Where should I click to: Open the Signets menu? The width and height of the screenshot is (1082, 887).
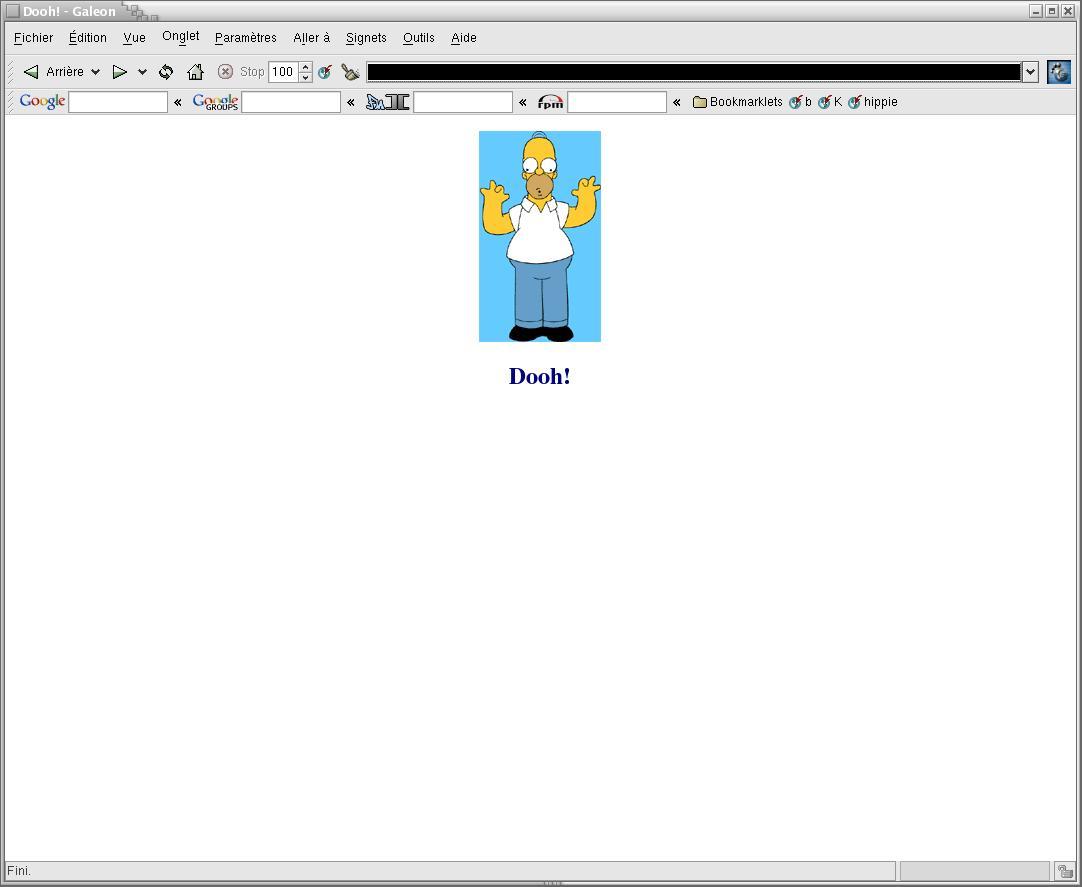click(366, 38)
